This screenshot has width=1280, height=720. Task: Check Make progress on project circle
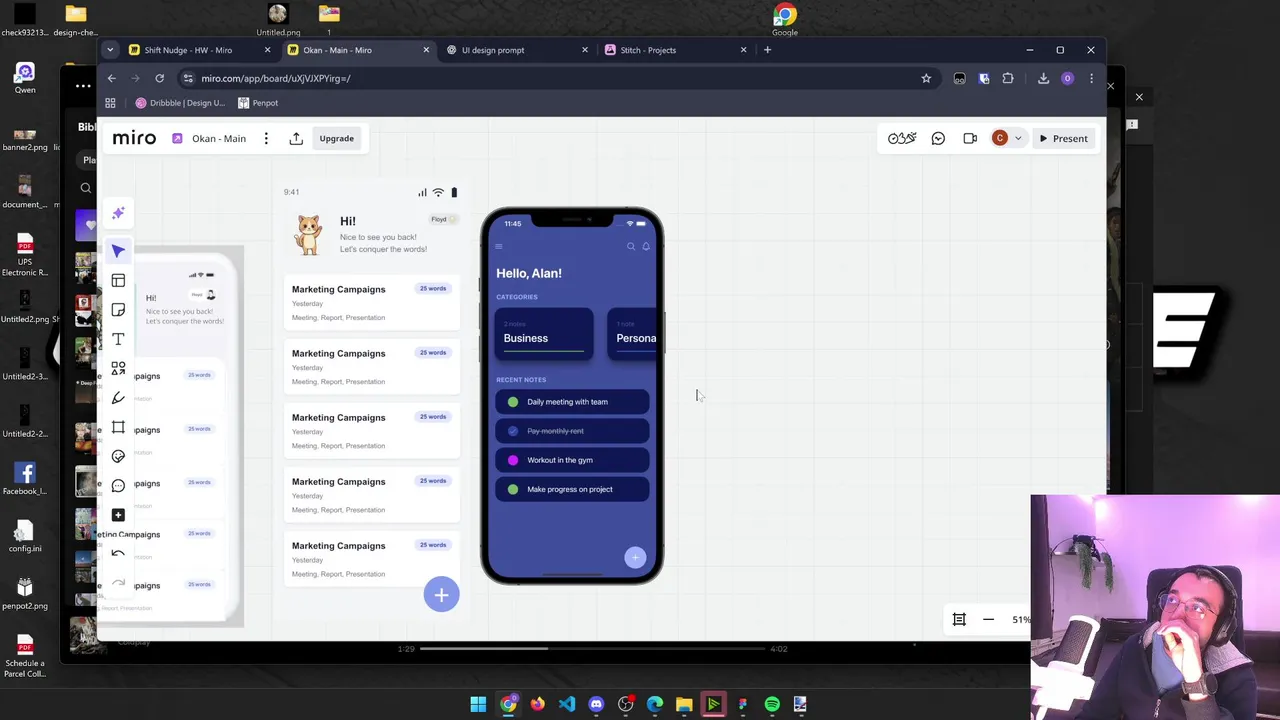tap(513, 489)
